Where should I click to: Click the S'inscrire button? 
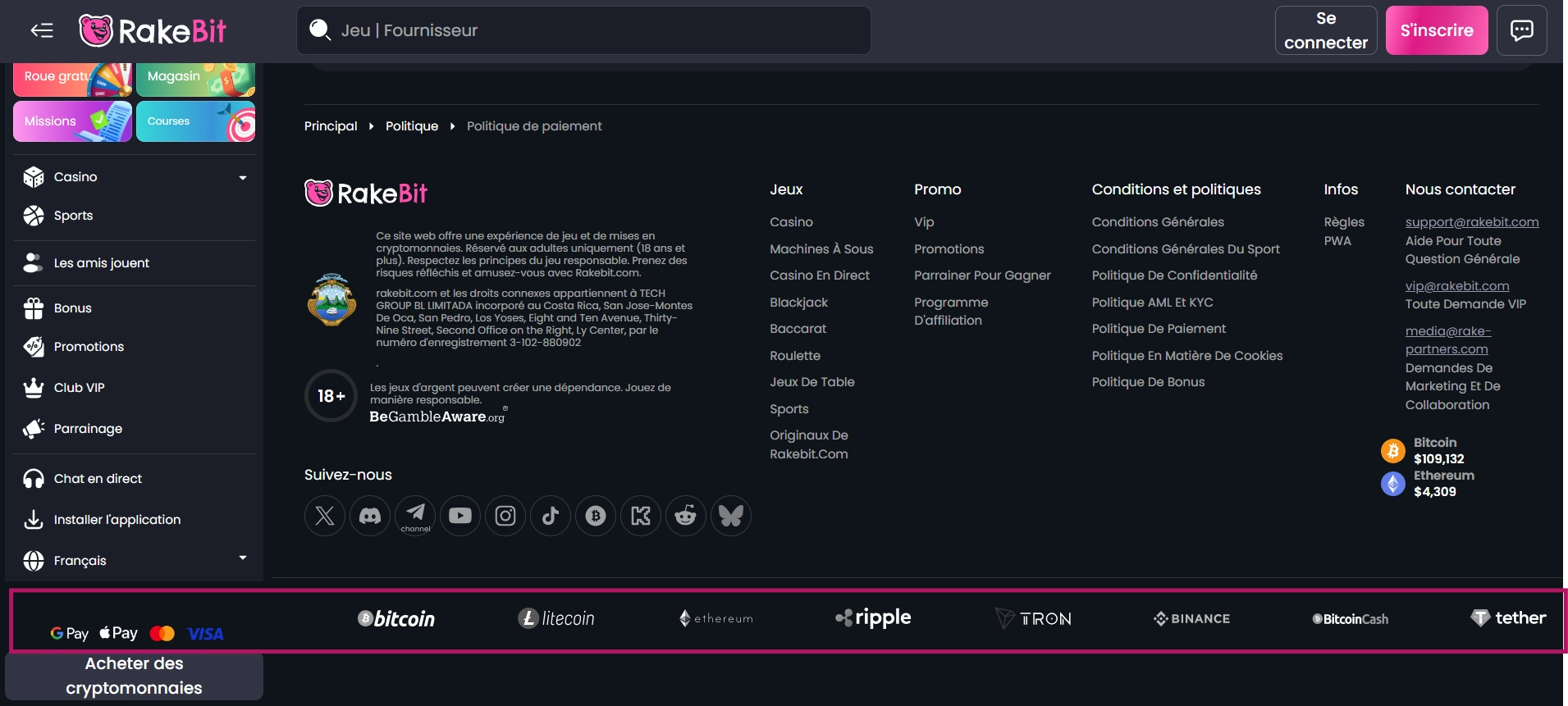coord(1437,30)
